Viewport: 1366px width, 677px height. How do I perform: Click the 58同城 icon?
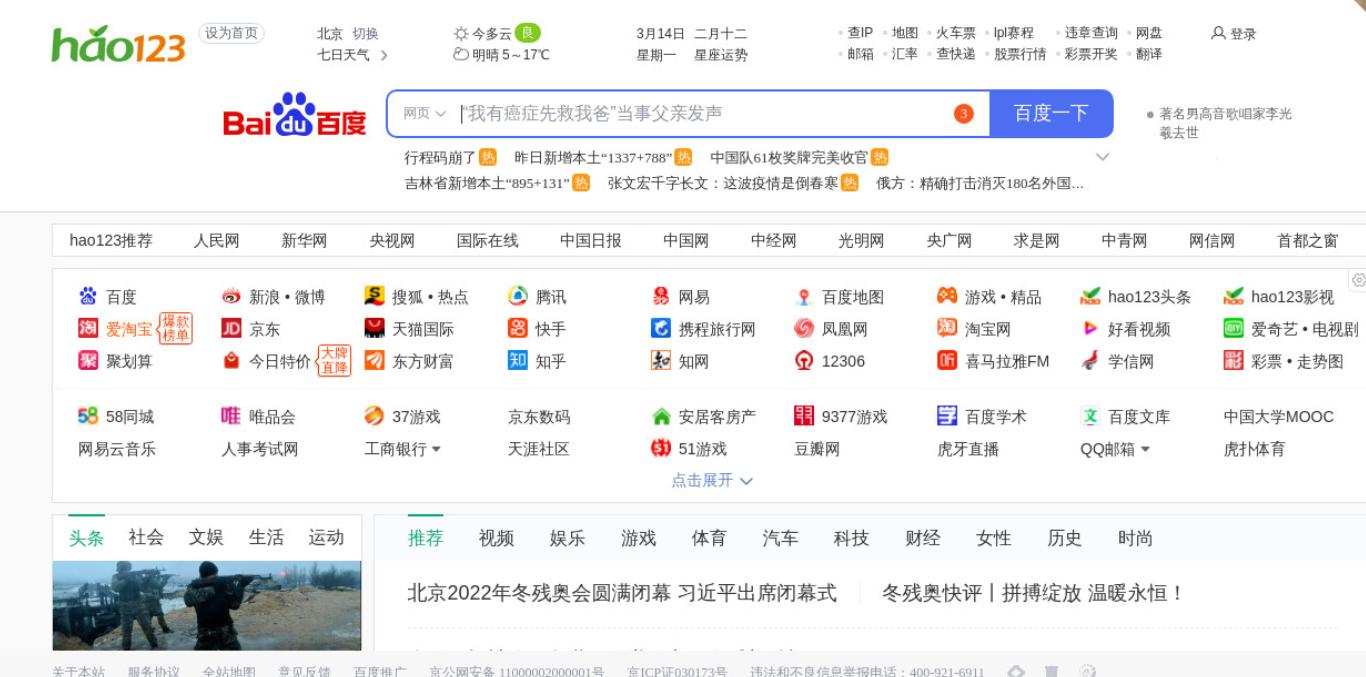coord(88,417)
